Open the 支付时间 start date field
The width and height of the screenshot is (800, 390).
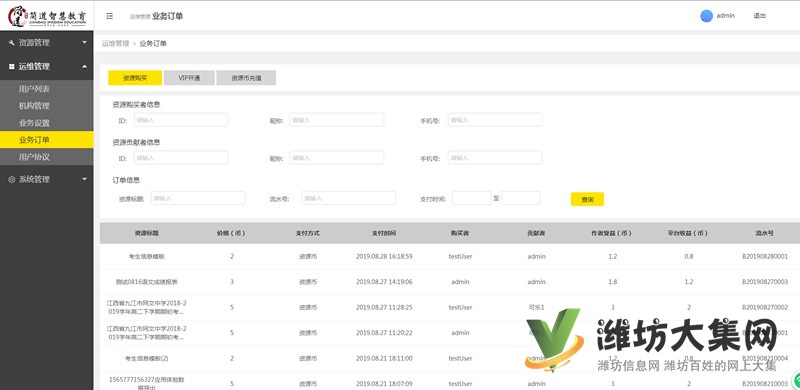click(471, 198)
